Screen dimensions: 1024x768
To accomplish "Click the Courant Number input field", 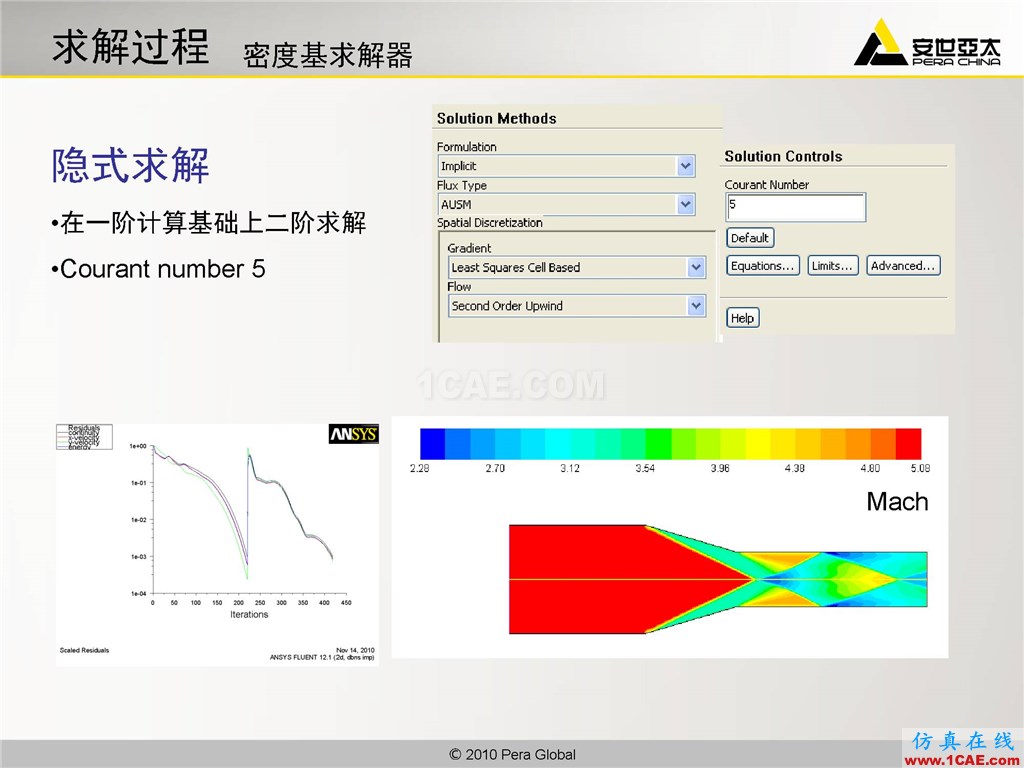I will 795,207.
